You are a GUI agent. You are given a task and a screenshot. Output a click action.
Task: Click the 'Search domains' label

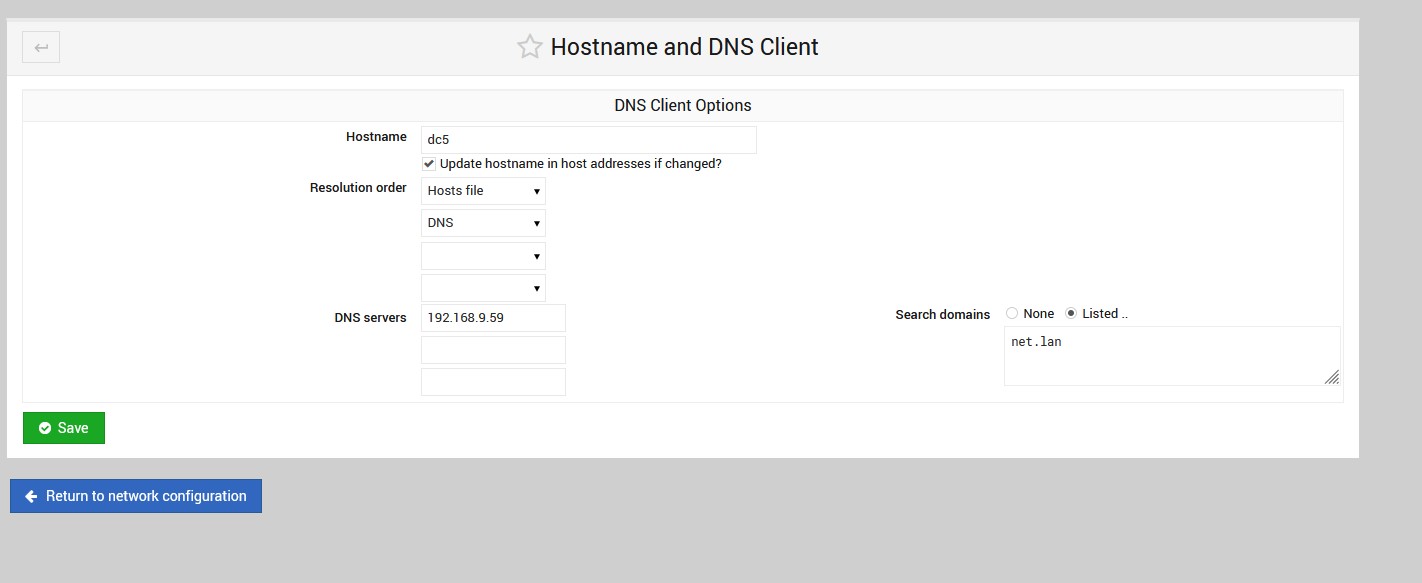click(942, 314)
